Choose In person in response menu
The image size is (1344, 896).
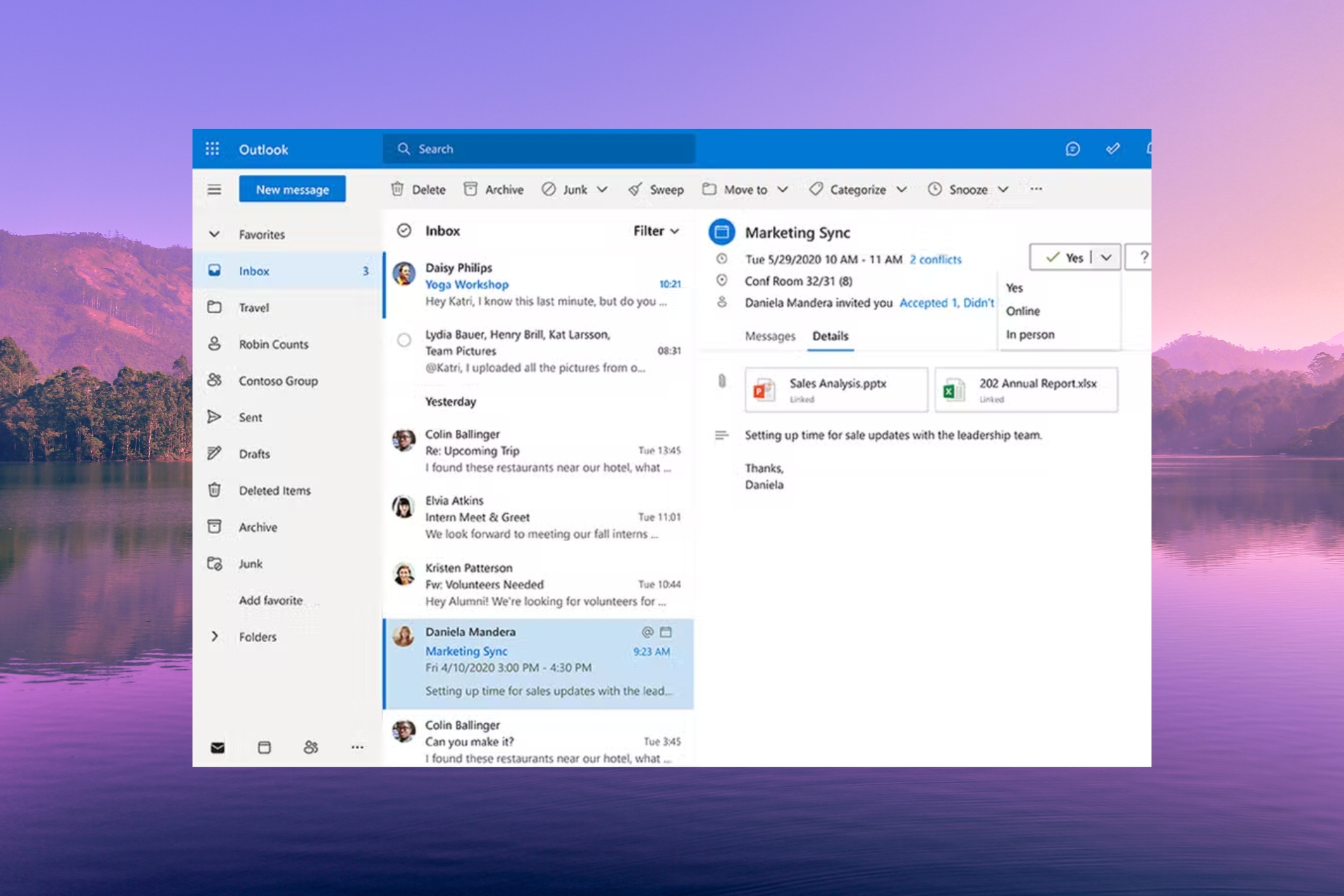[1030, 335]
